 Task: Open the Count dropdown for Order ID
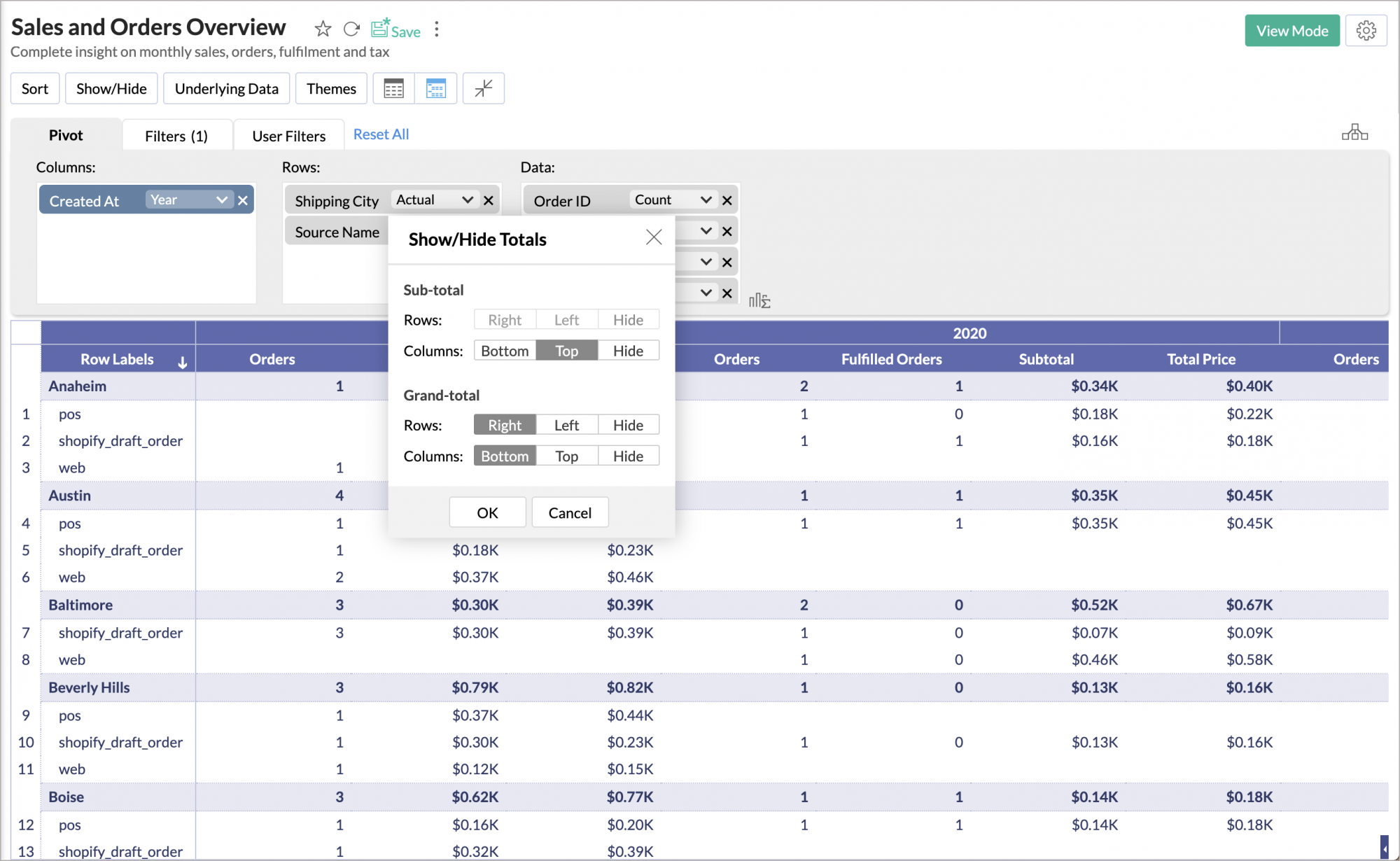[x=672, y=200]
